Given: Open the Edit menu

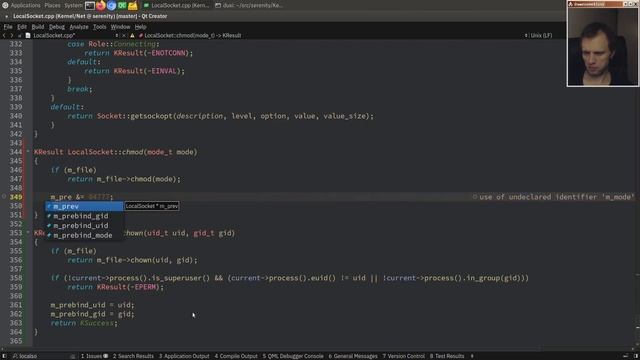Looking at the screenshot, I should [x=22, y=27].
